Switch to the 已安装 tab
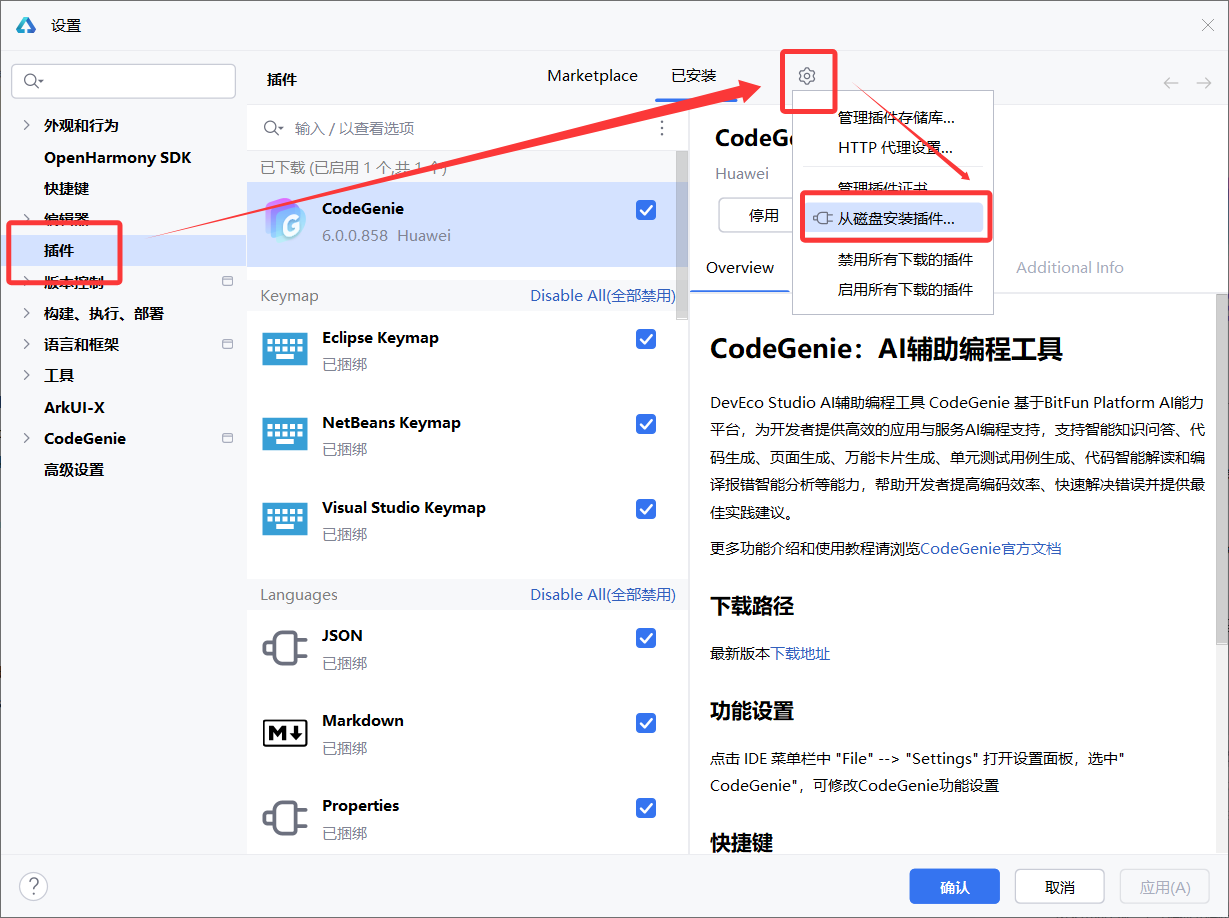 (x=693, y=76)
